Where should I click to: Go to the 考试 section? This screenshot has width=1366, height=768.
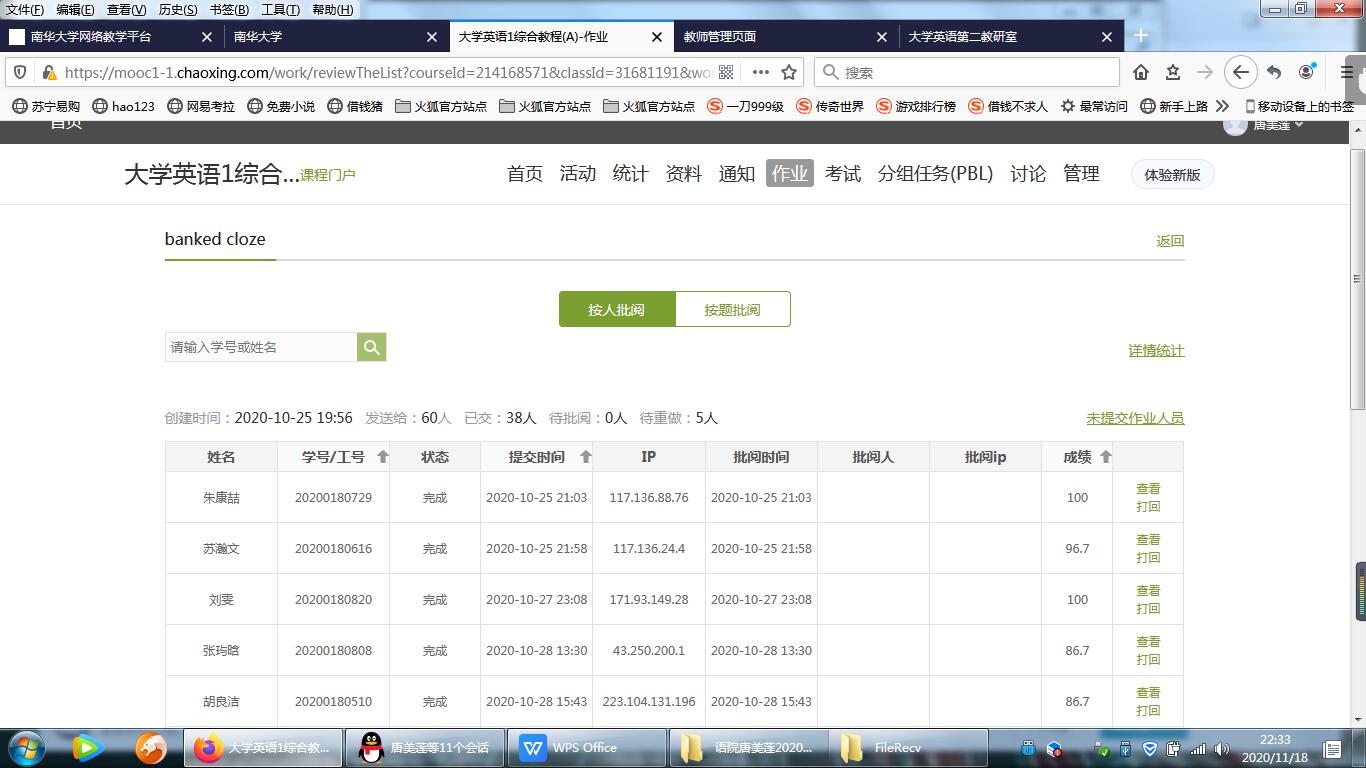(843, 174)
